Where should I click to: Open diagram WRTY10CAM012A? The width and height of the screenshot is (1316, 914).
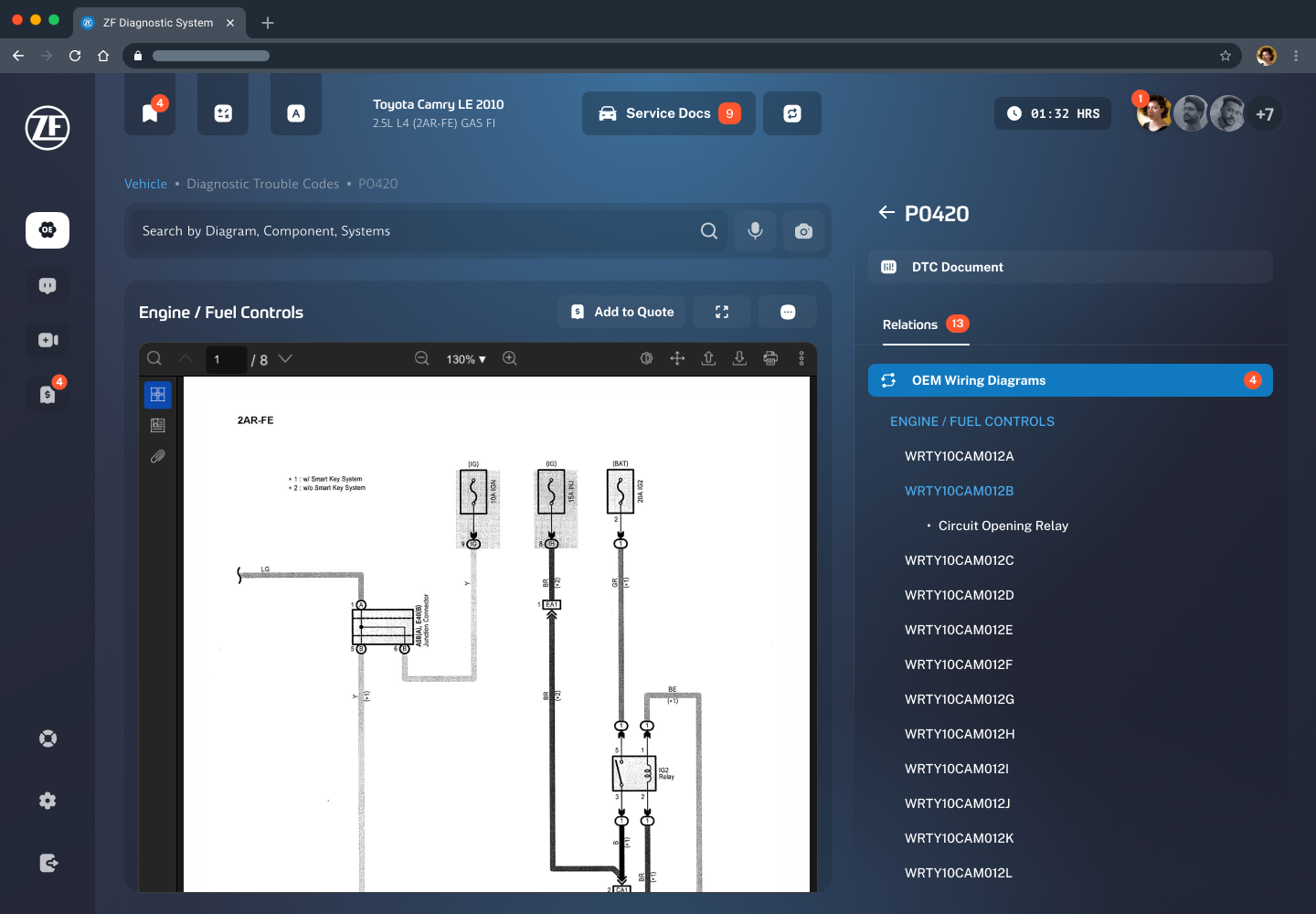tap(960, 456)
